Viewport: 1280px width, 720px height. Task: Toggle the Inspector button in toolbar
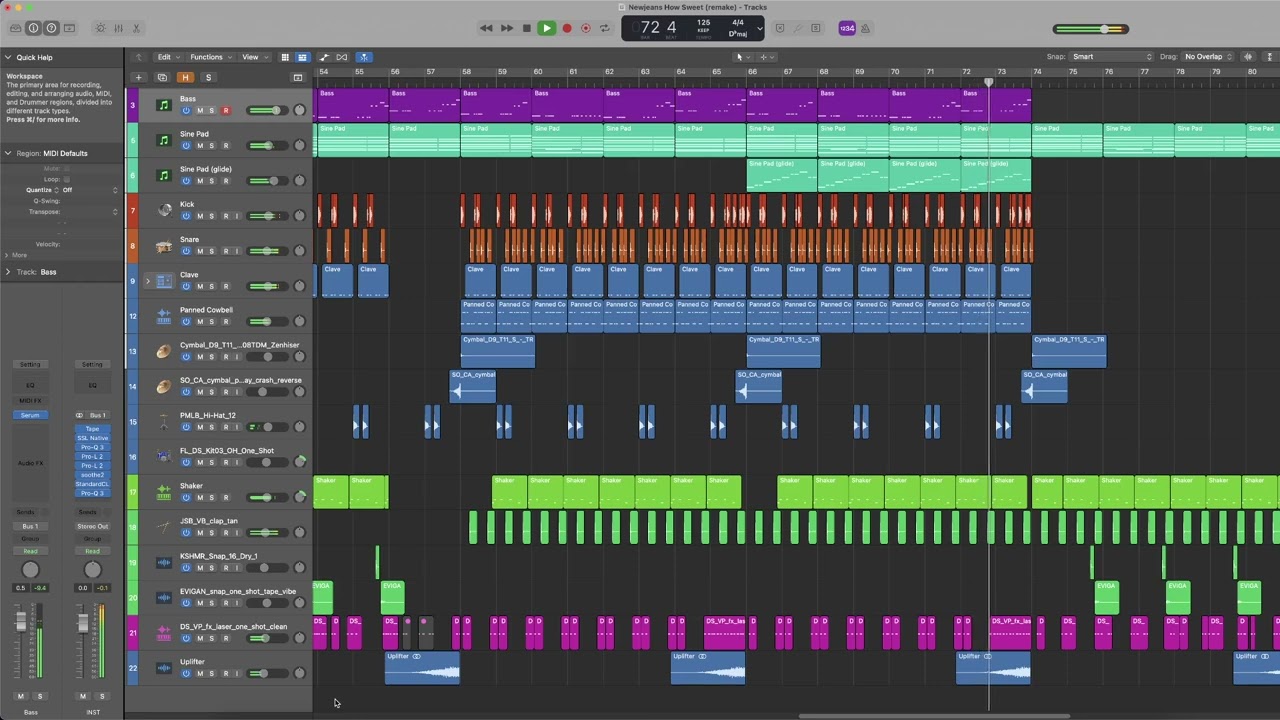pos(33,28)
